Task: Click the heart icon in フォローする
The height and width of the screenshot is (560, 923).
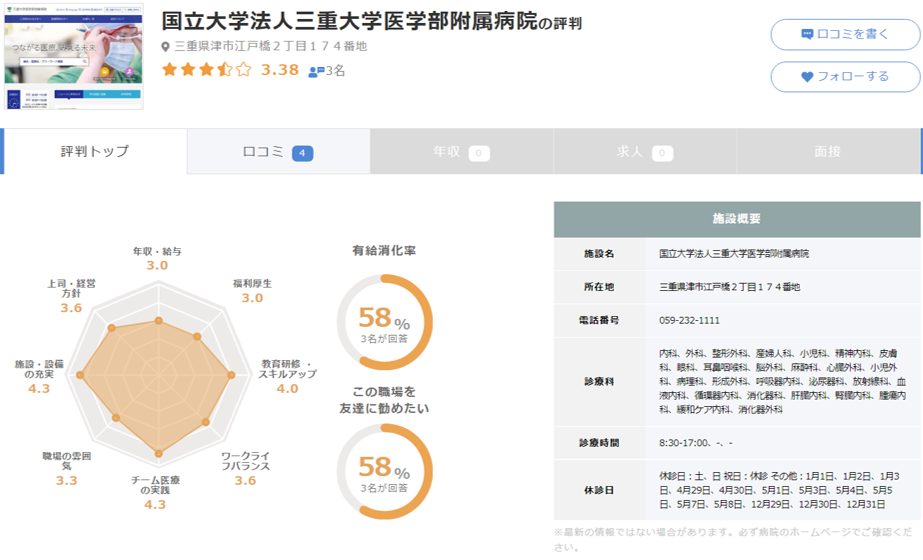Action: pos(807,77)
